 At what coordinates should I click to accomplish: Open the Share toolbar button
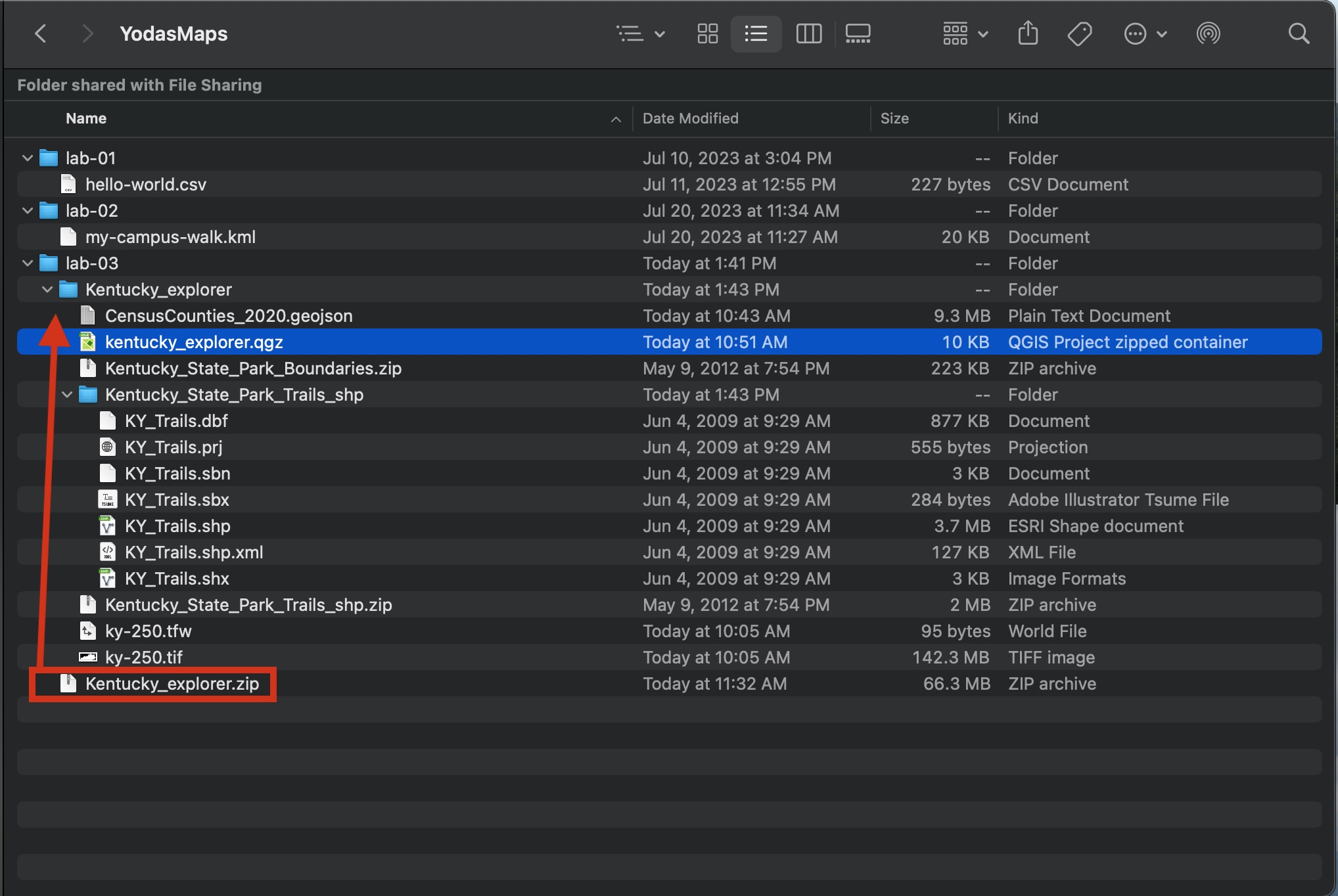coord(1028,33)
